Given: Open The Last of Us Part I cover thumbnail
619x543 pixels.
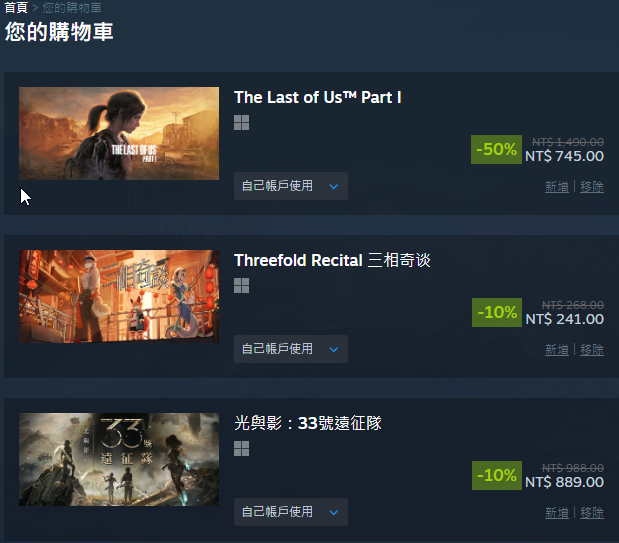Looking at the screenshot, I should 119,133.
